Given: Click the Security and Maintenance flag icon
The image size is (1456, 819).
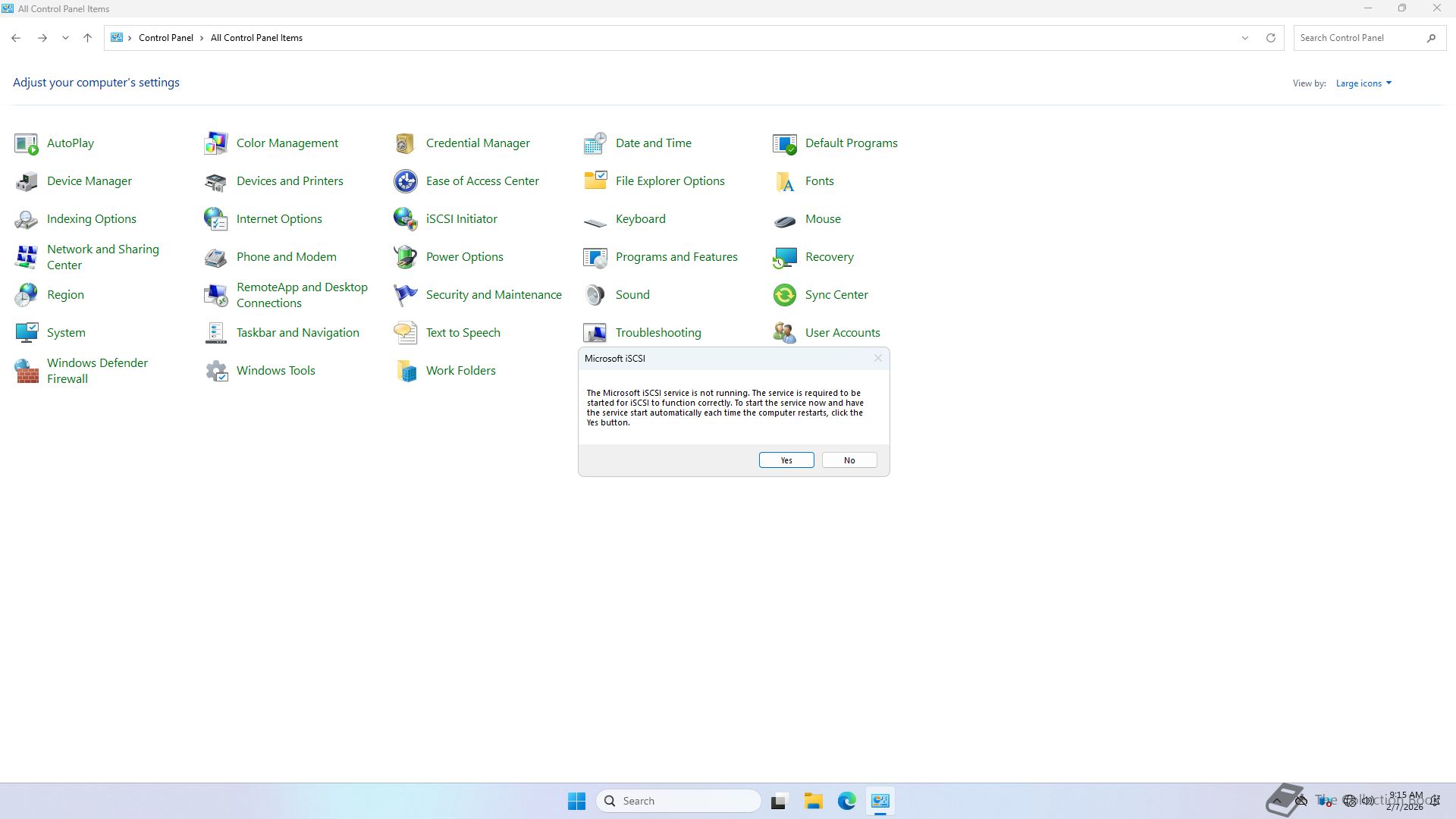Looking at the screenshot, I should pos(406,295).
